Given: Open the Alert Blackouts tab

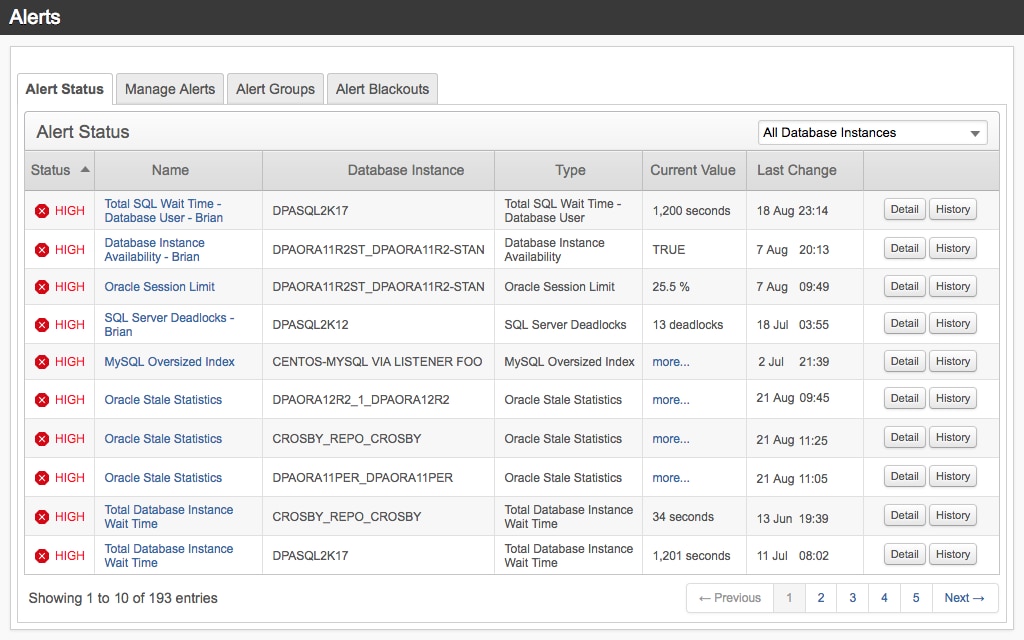Looking at the screenshot, I should click(382, 89).
